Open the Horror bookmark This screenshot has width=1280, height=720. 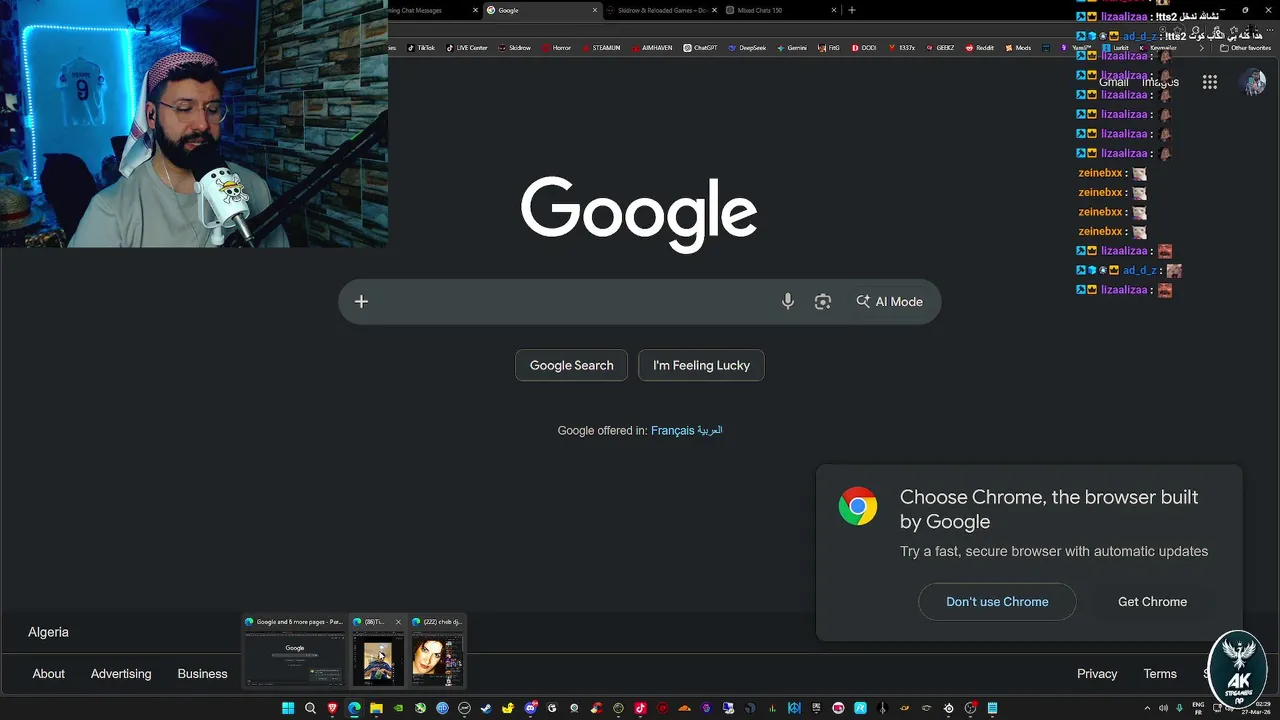click(557, 47)
